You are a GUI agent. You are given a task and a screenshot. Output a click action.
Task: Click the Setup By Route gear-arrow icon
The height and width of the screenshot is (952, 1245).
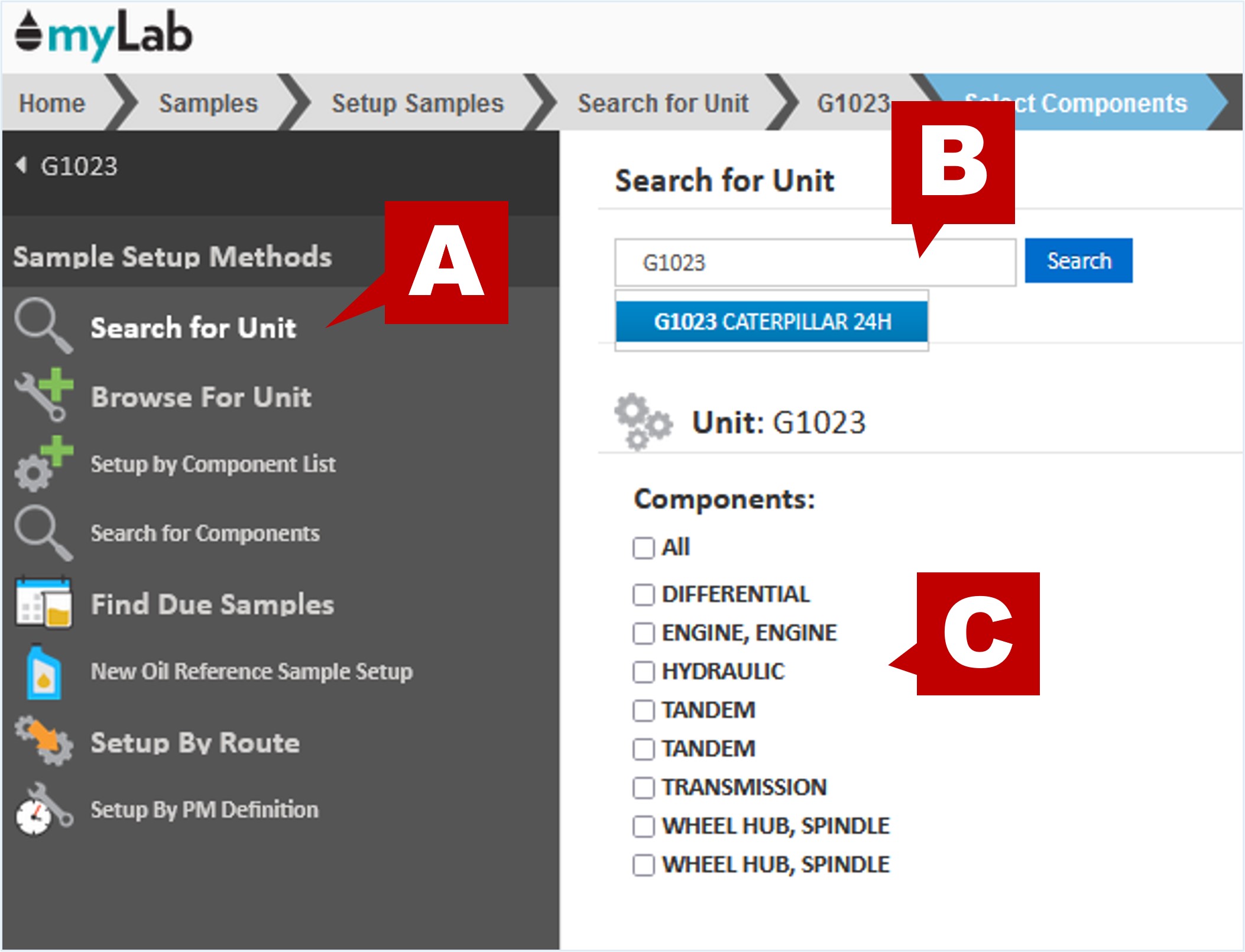point(44,741)
